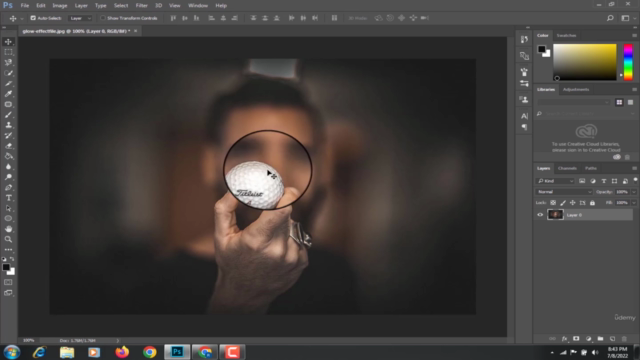Toggle the Auto-Select checkbox
The image size is (640, 360).
coord(33,18)
